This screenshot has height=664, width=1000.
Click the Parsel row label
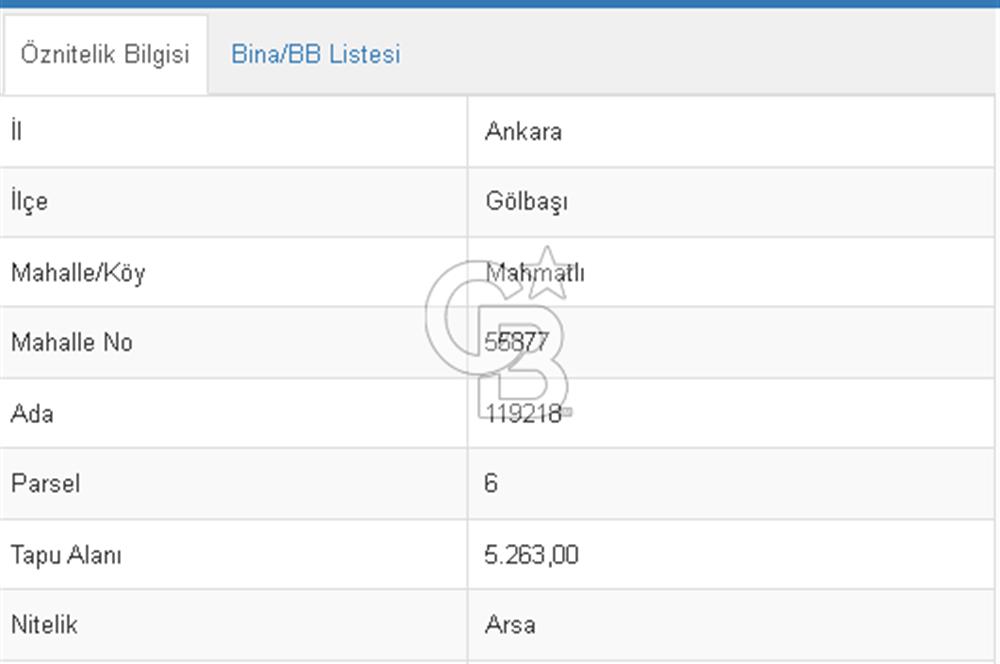tap(45, 484)
